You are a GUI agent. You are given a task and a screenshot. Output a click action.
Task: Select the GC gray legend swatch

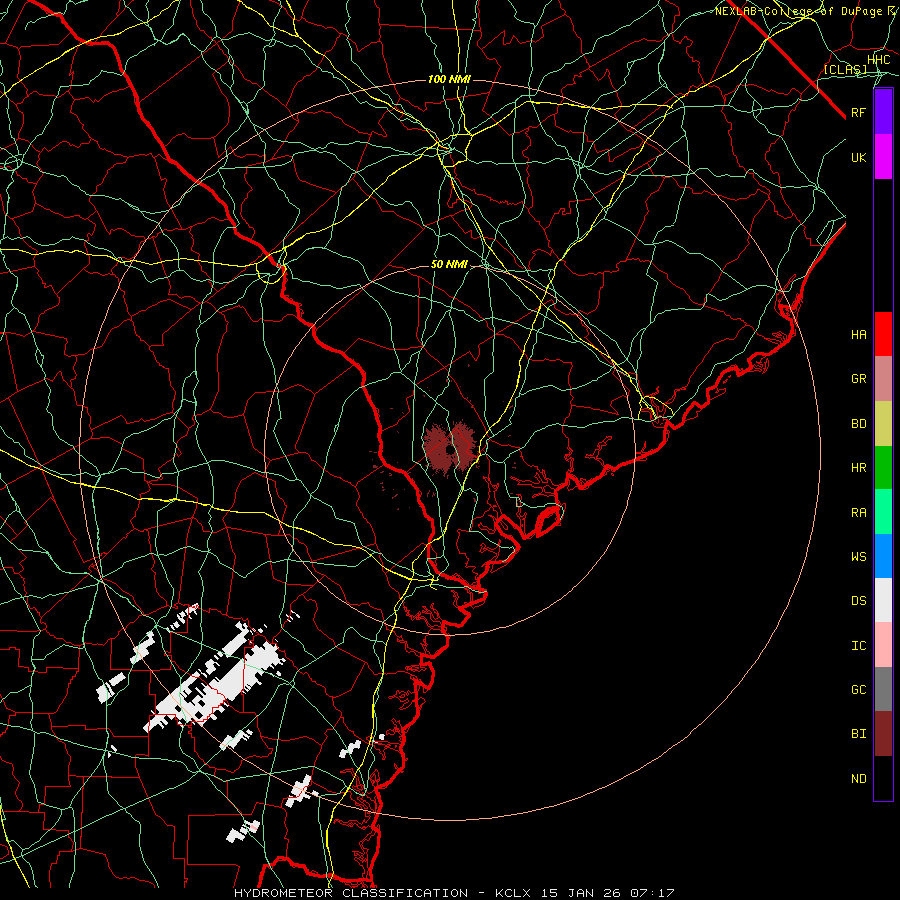point(883,689)
